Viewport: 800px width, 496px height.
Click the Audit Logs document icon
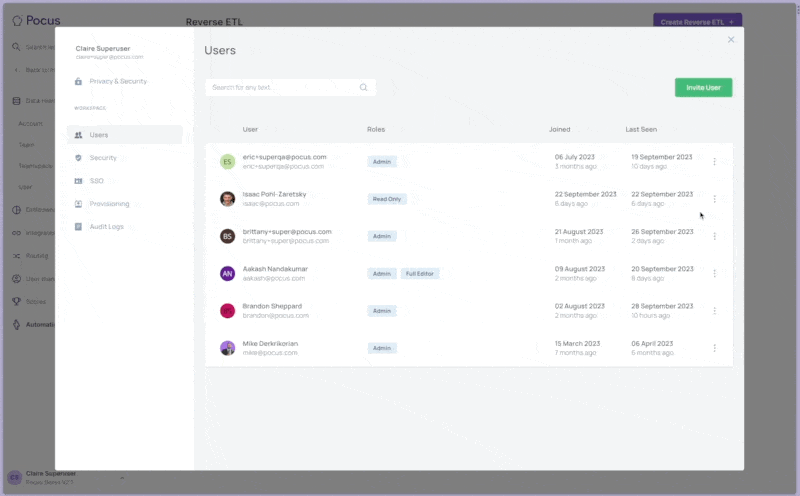pos(78,227)
